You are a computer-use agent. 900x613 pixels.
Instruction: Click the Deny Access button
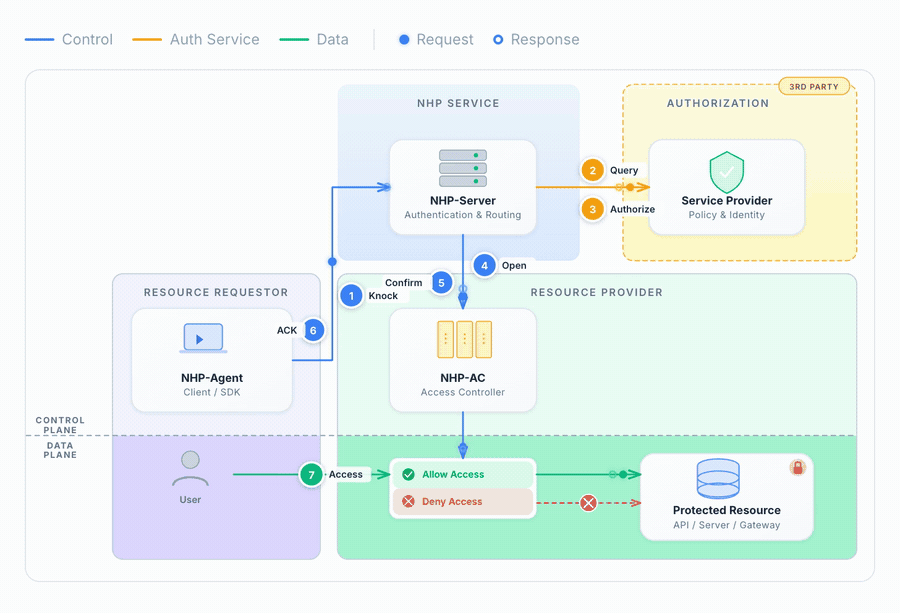pyautogui.click(x=462, y=502)
